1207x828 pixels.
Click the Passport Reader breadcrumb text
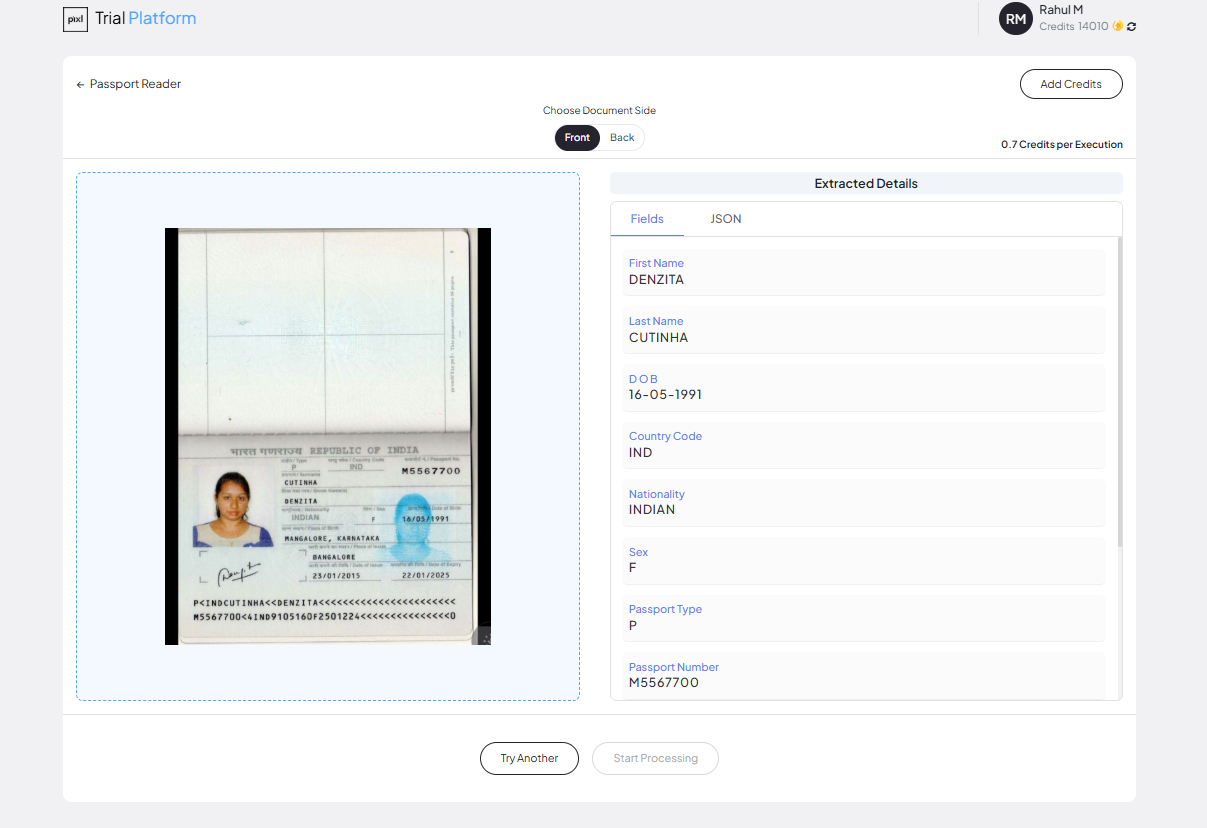[x=135, y=84]
